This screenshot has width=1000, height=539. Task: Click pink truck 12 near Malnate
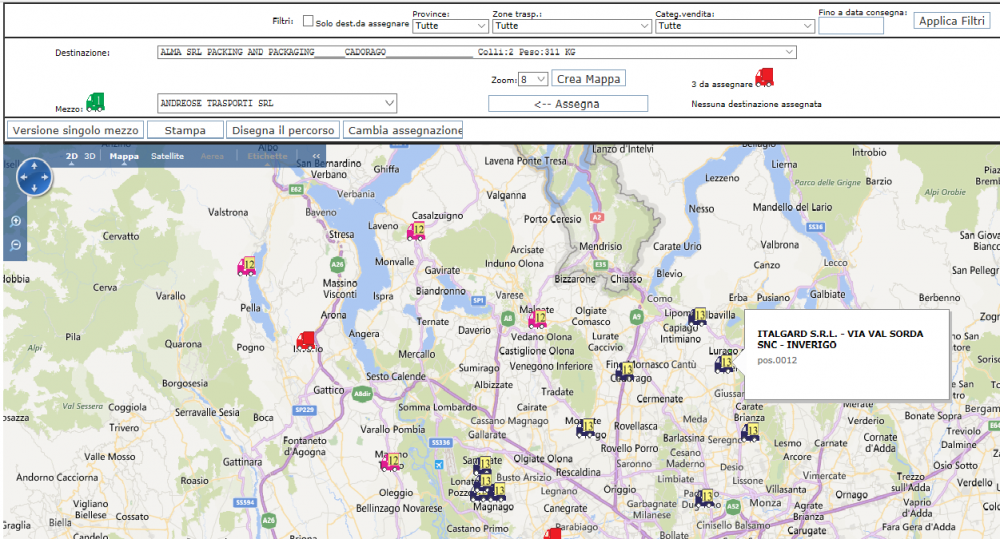538,319
